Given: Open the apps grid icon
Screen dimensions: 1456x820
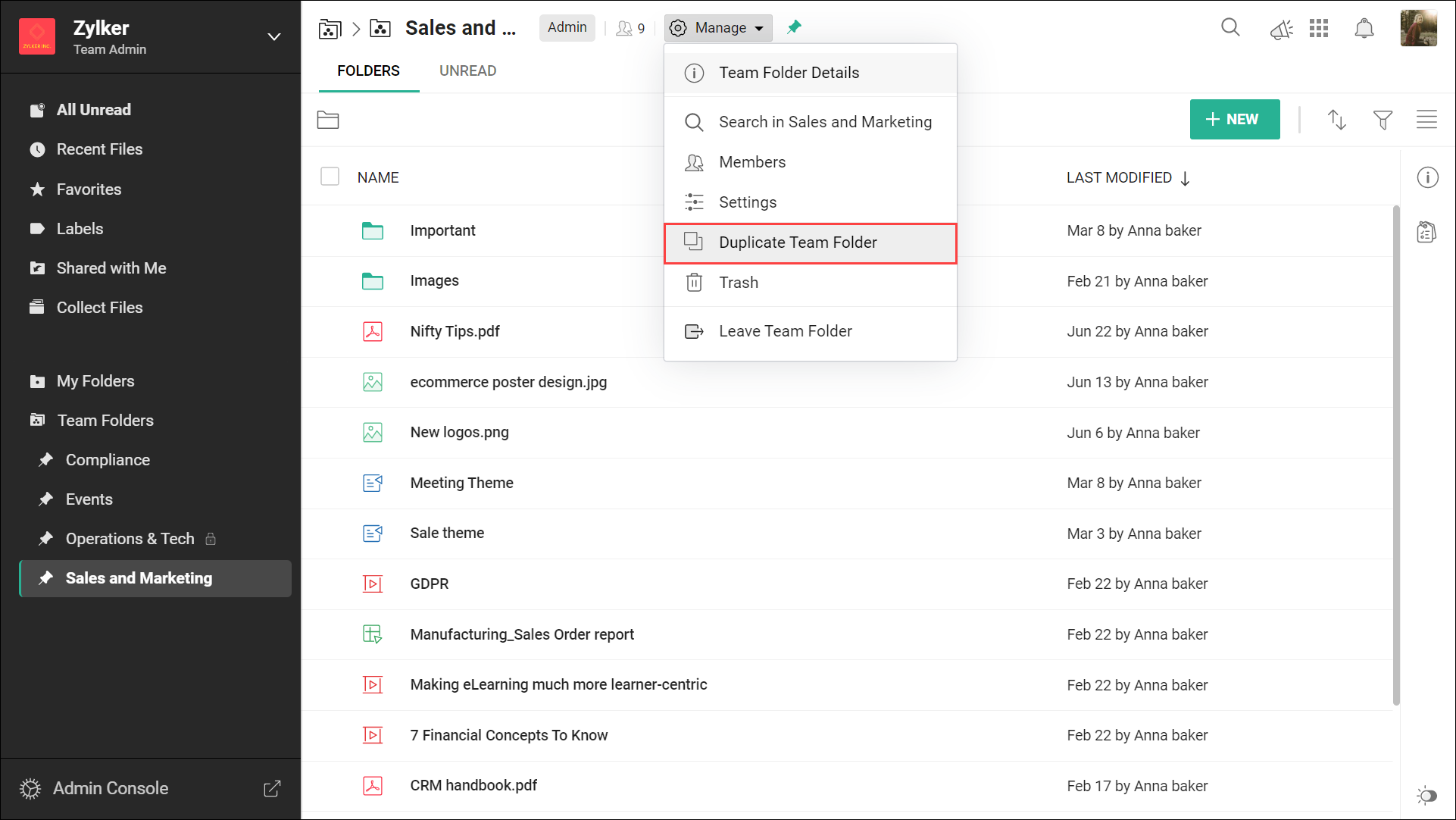Looking at the screenshot, I should (x=1319, y=29).
